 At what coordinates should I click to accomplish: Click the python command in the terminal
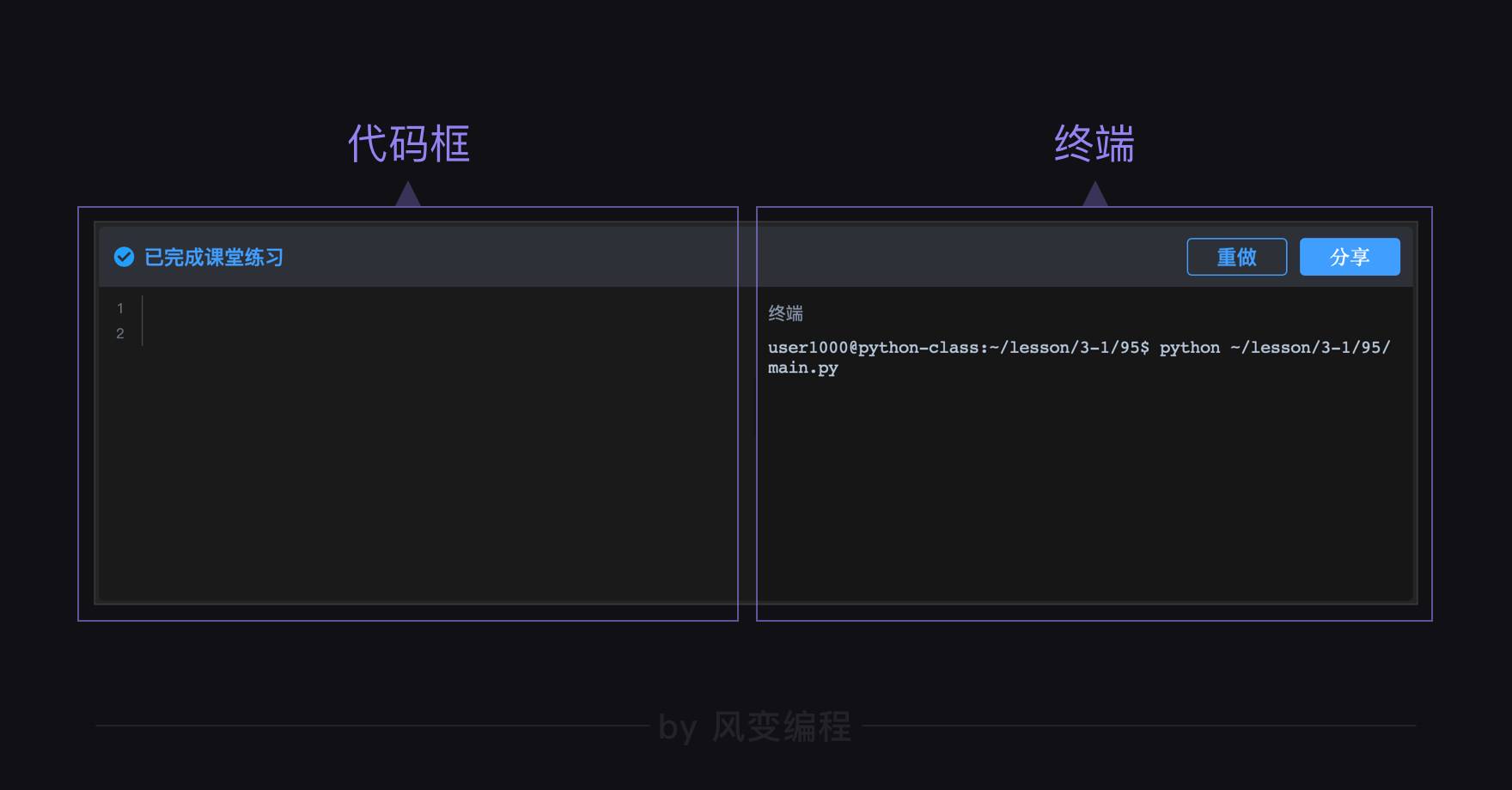click(x=1189, y=348)
